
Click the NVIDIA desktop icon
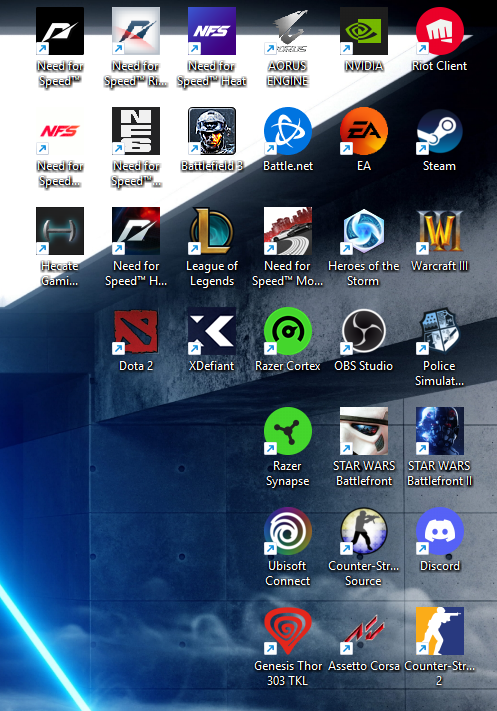(364, 31)
